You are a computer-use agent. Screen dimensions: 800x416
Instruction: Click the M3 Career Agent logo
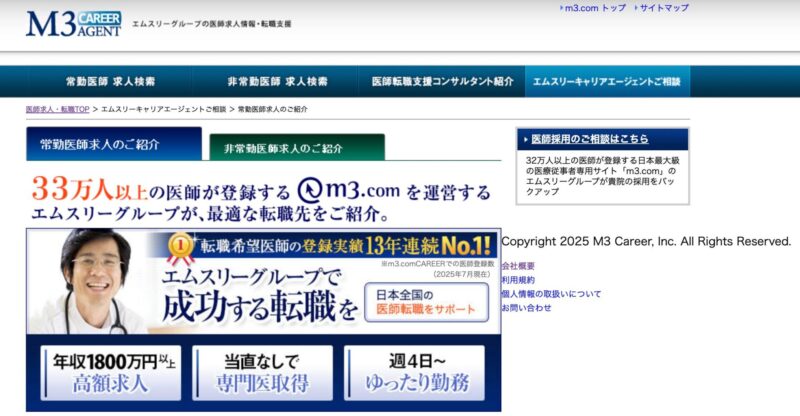click(74, 24)
